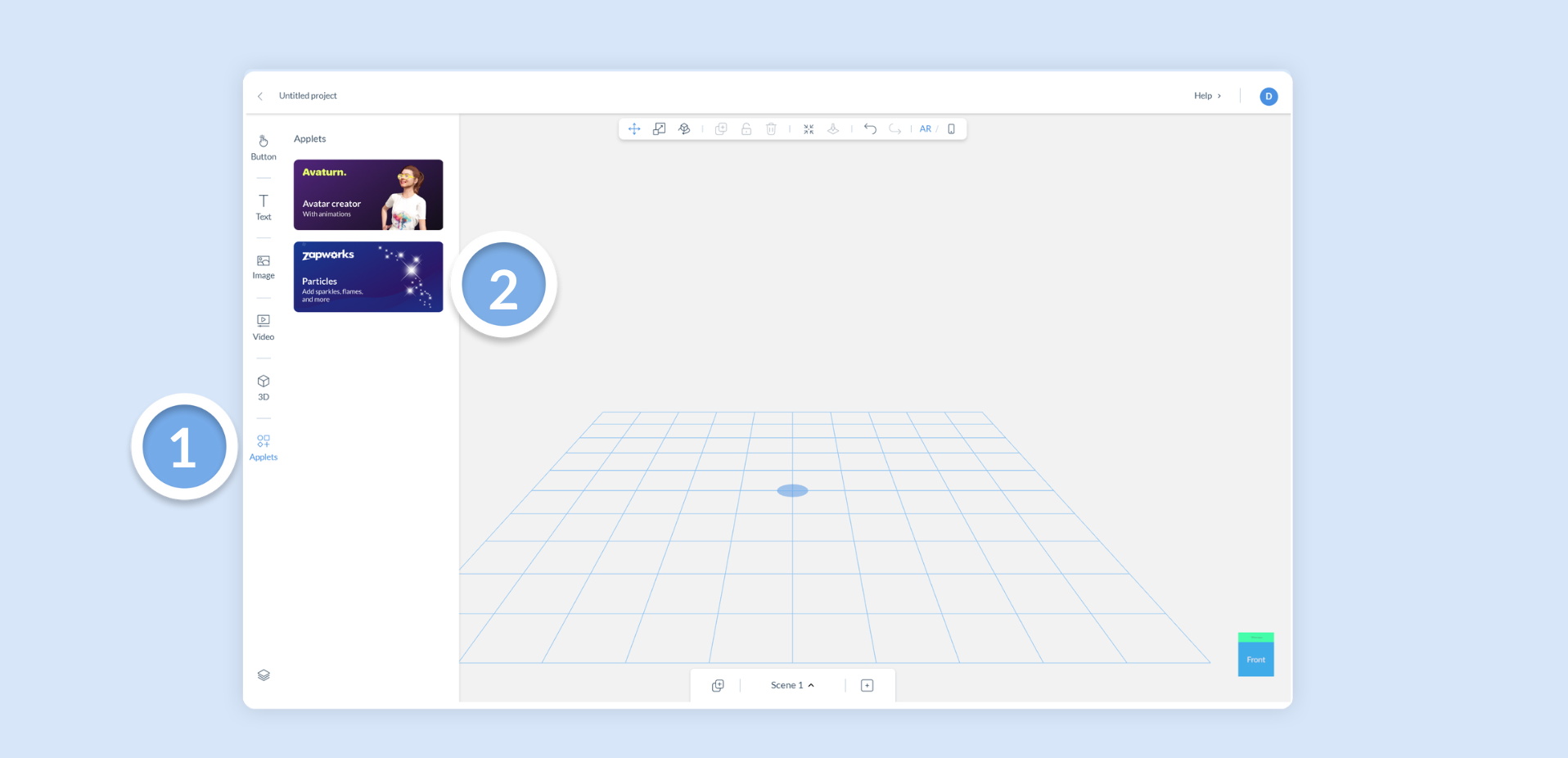Expand the Scene 1 selector

click(x=792, y=685)
